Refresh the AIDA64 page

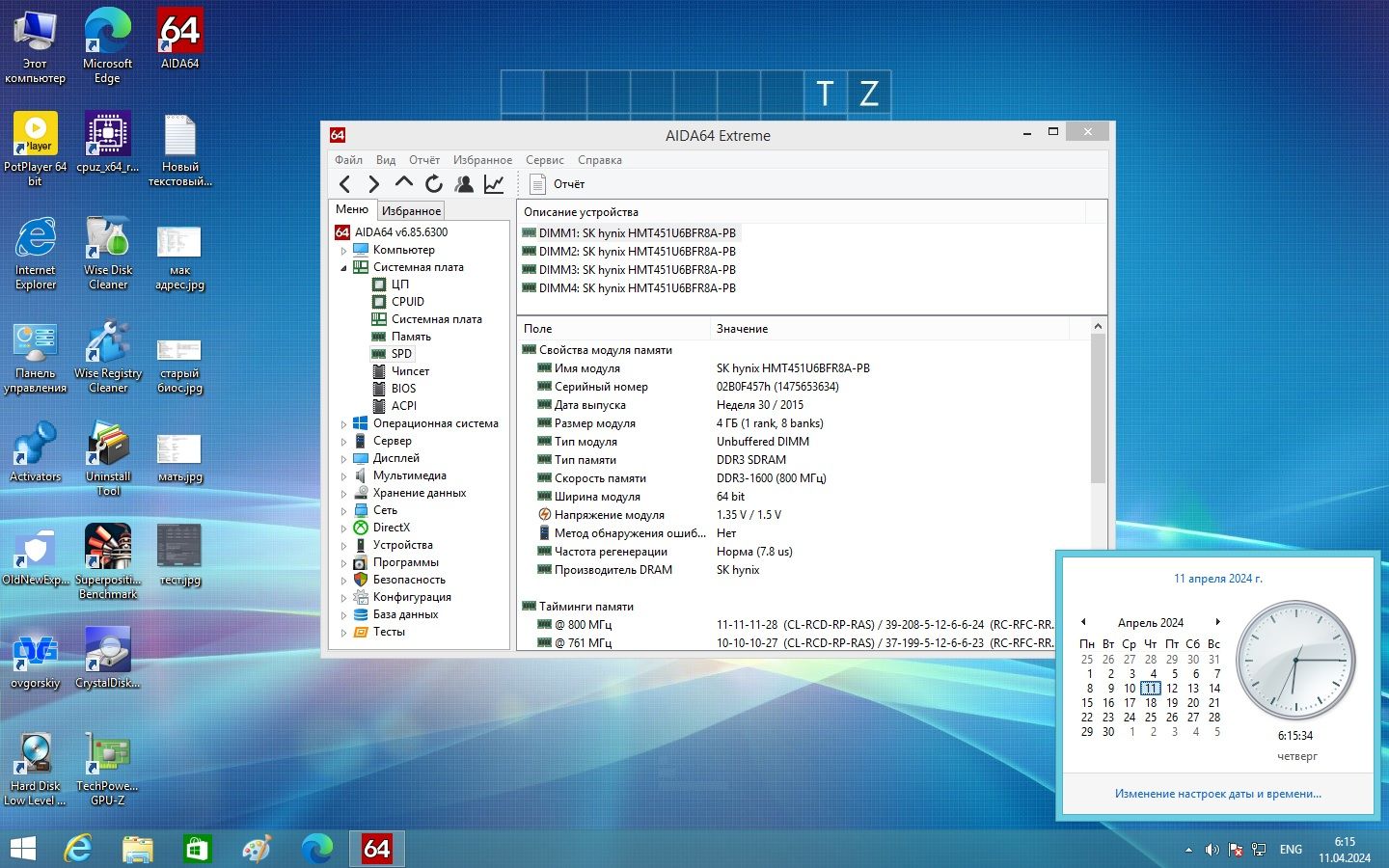point(434,183)
